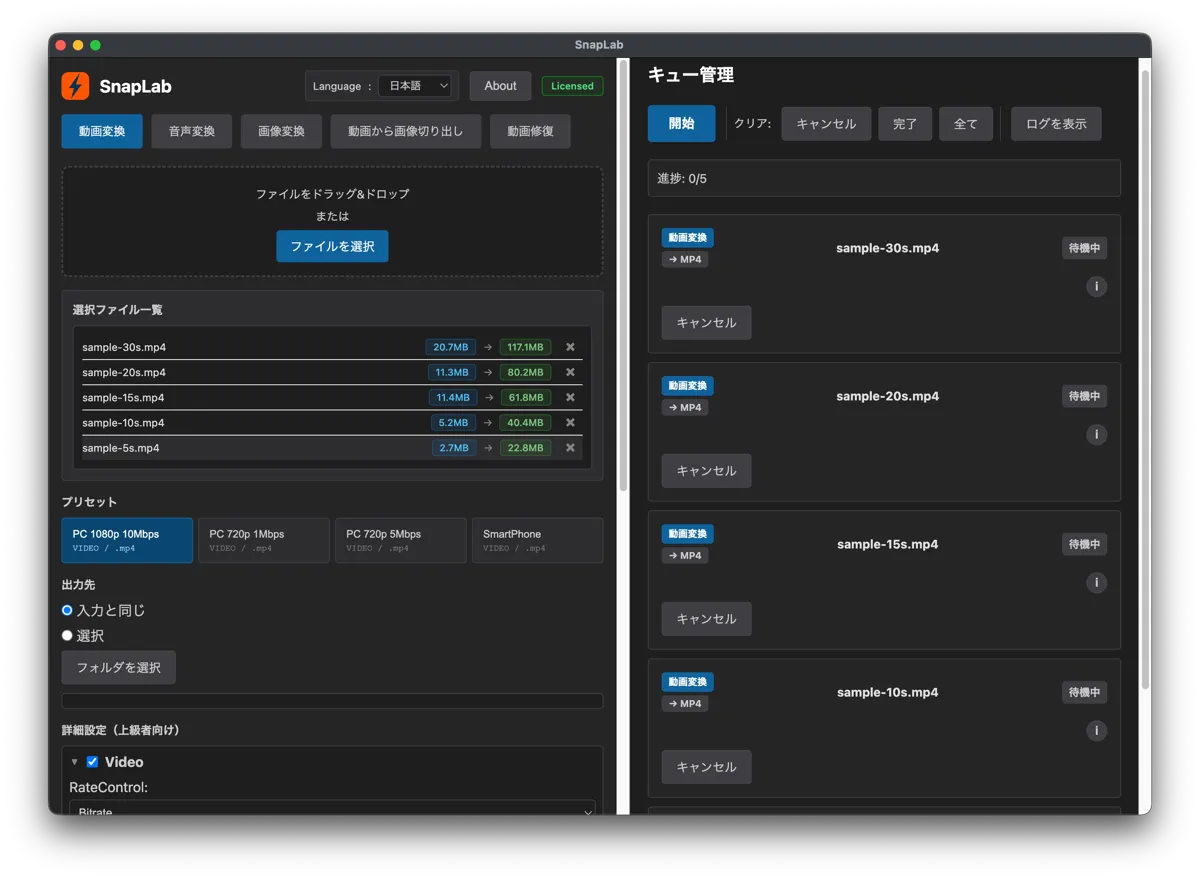The height and width of the screenshot is (879, 1200).
Task: Click the SnapLab lightning bolt logo
Action: pyautogui.click(x=75, y=86)
